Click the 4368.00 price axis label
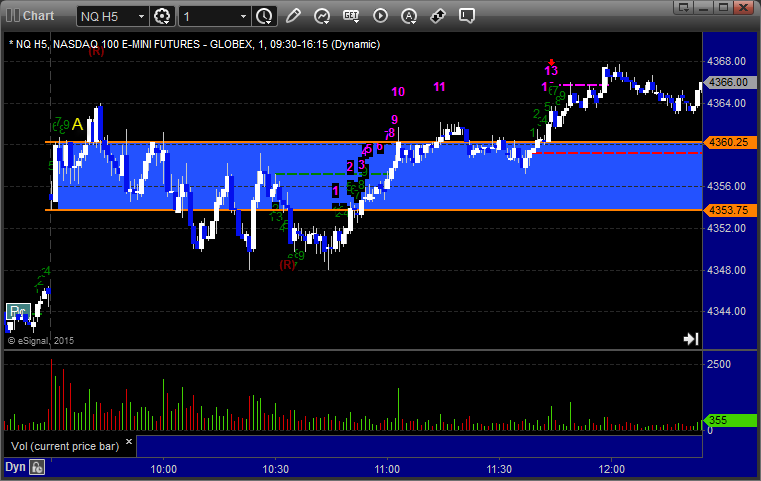This screenshot has width=761, height=481. [x=727, y=61]
